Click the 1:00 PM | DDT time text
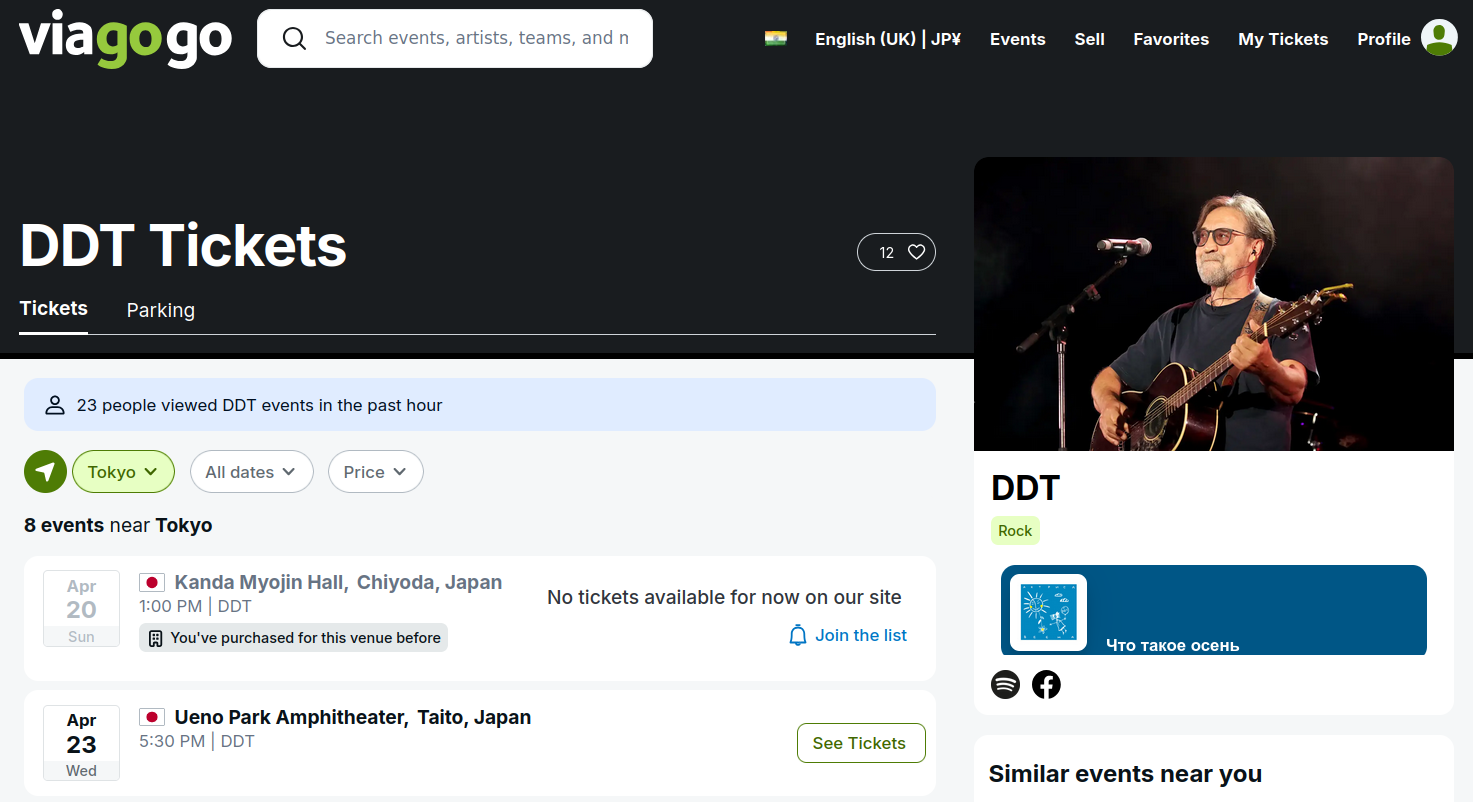The height and width of the screenshot is (802, 1473). 195,607
